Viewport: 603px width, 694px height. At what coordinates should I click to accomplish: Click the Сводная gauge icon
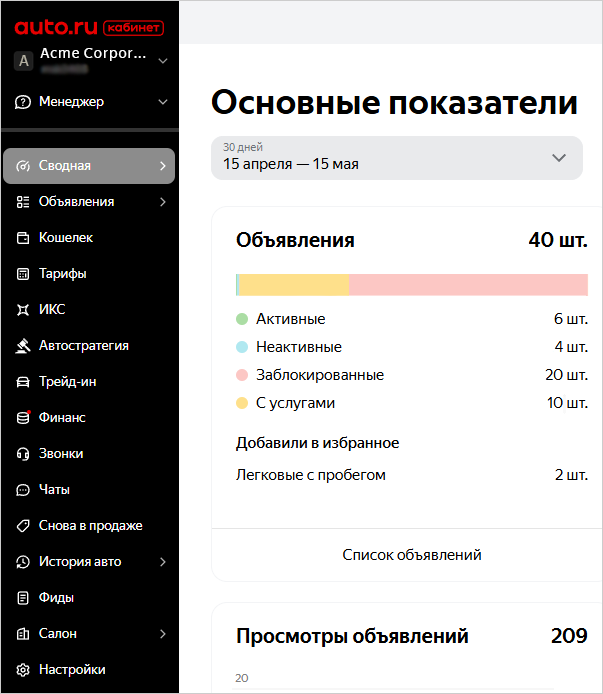(23, 166)
